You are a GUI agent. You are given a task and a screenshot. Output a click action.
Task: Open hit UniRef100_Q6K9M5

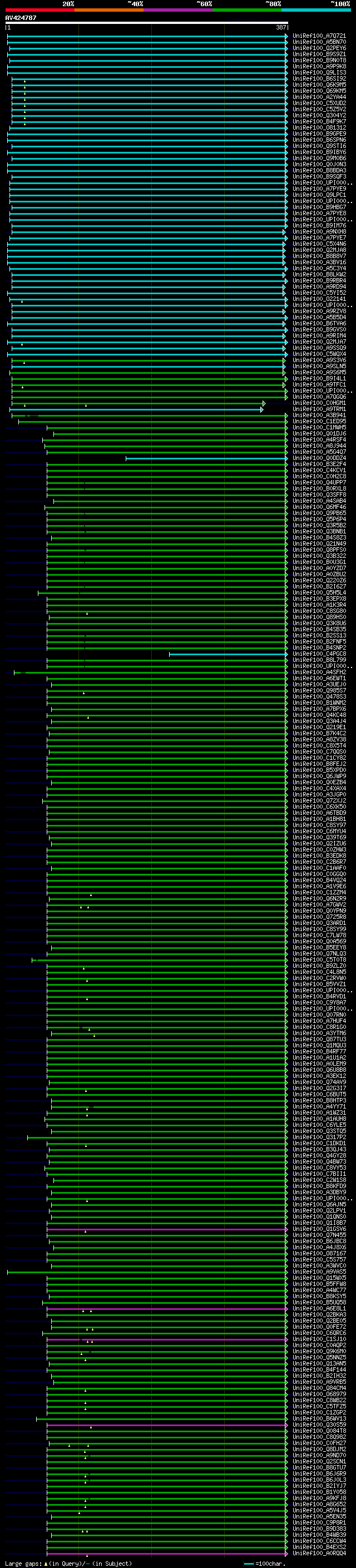coord(319,85)
